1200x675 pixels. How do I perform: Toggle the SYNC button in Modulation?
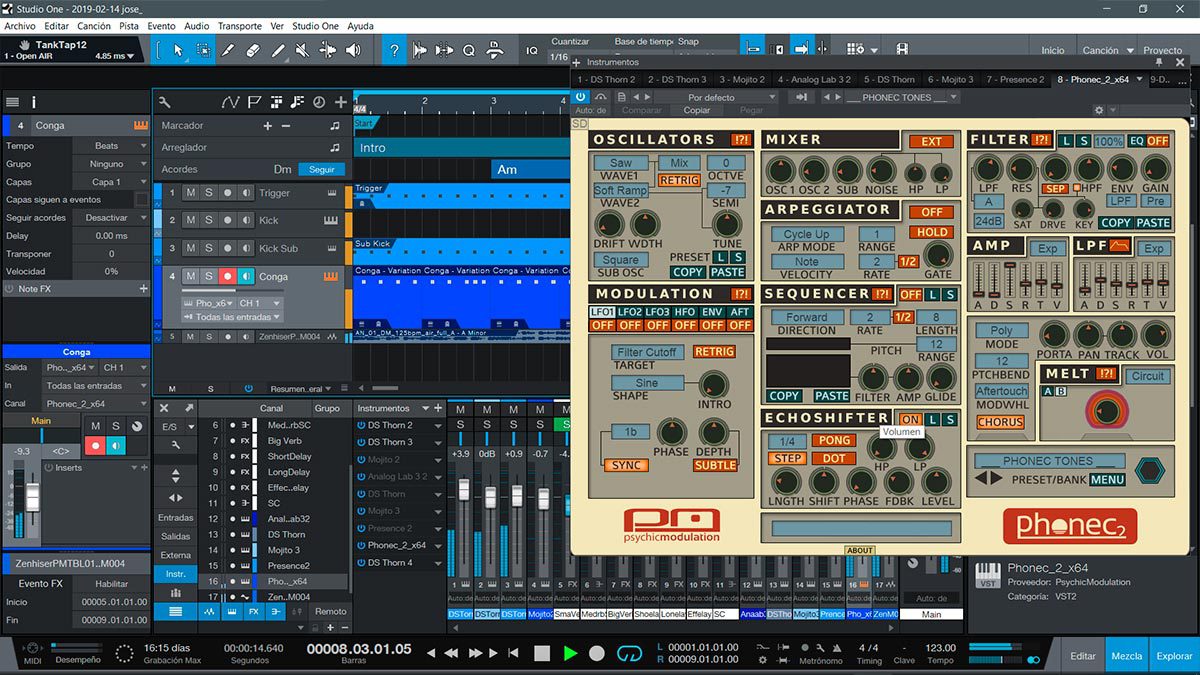click(626, 465)
